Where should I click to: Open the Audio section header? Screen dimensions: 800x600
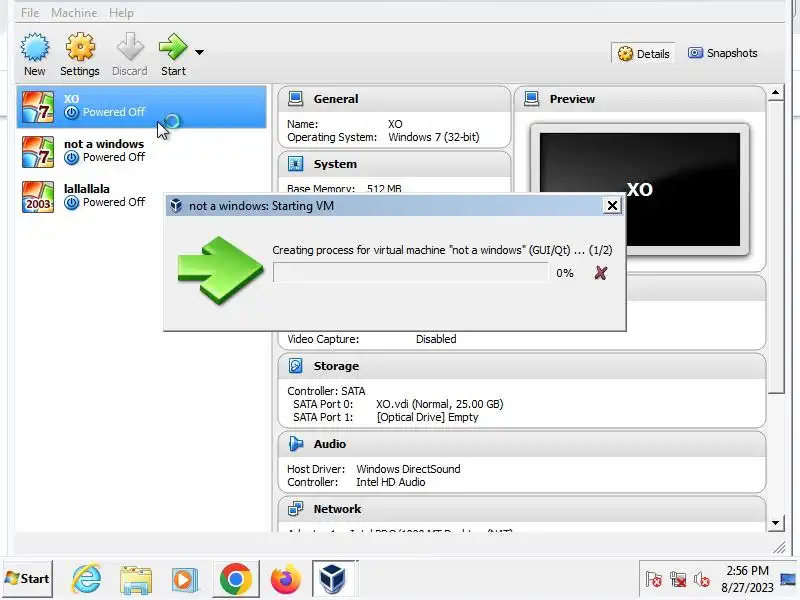pos(521,444)
